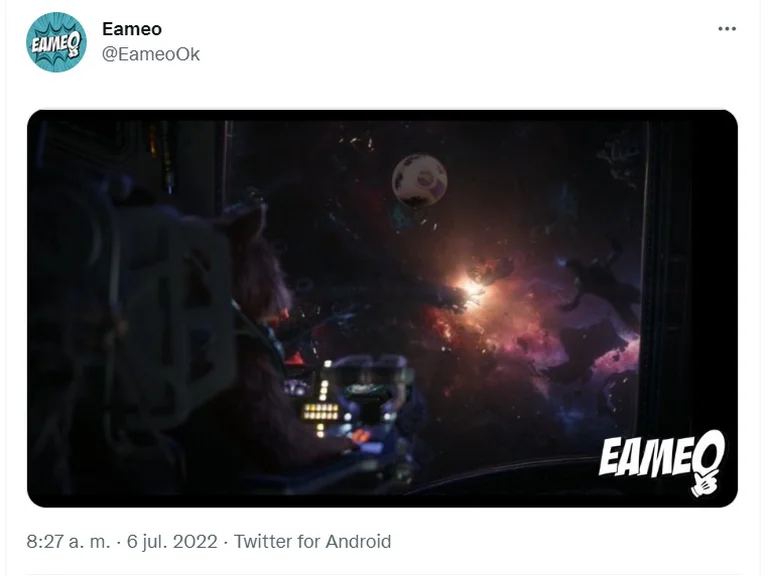
Task: Open the three-dot more options menu
Action: click(x=727, y=28)
